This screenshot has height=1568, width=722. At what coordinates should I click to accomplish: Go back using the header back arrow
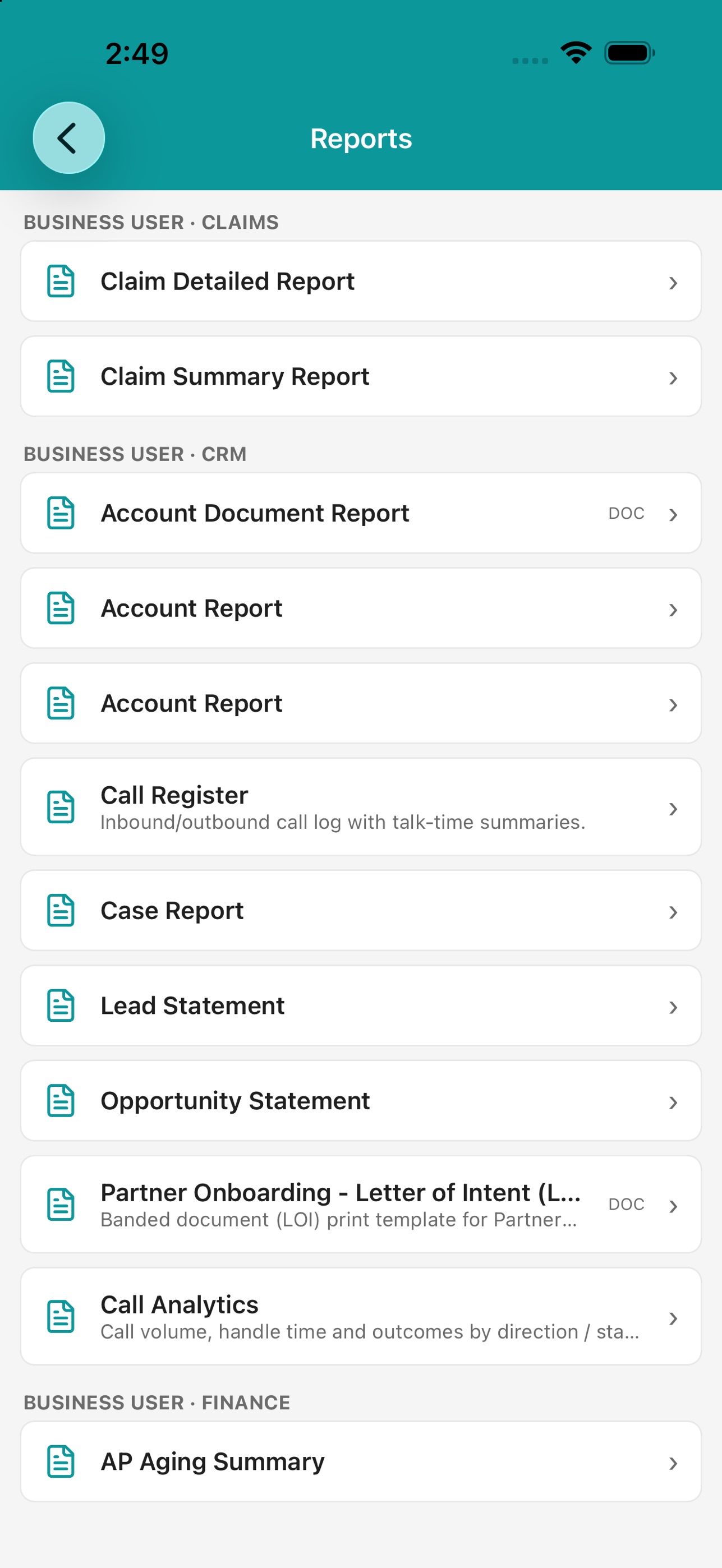68,137
